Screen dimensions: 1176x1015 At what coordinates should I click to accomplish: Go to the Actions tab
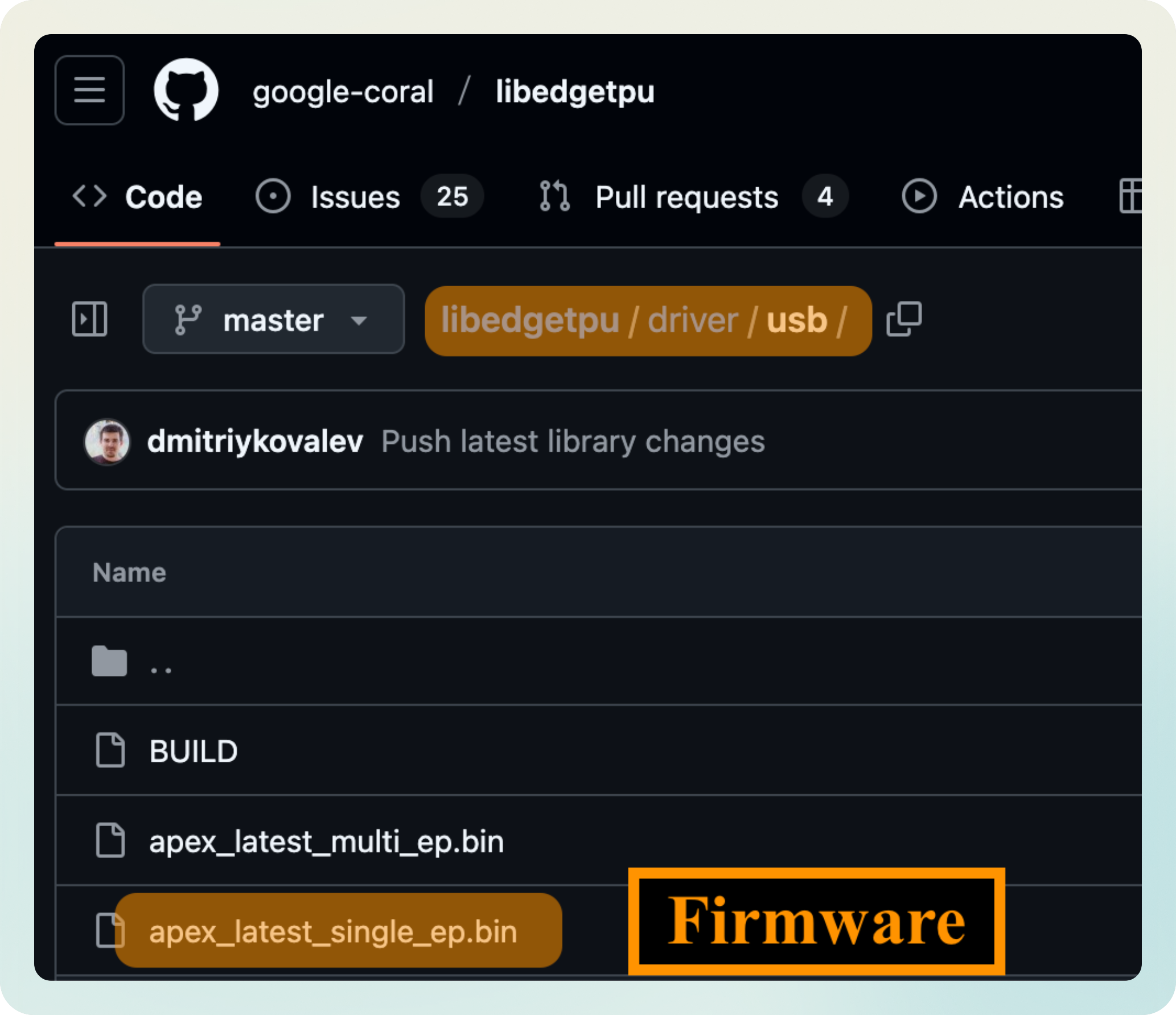pos(1010,197)
